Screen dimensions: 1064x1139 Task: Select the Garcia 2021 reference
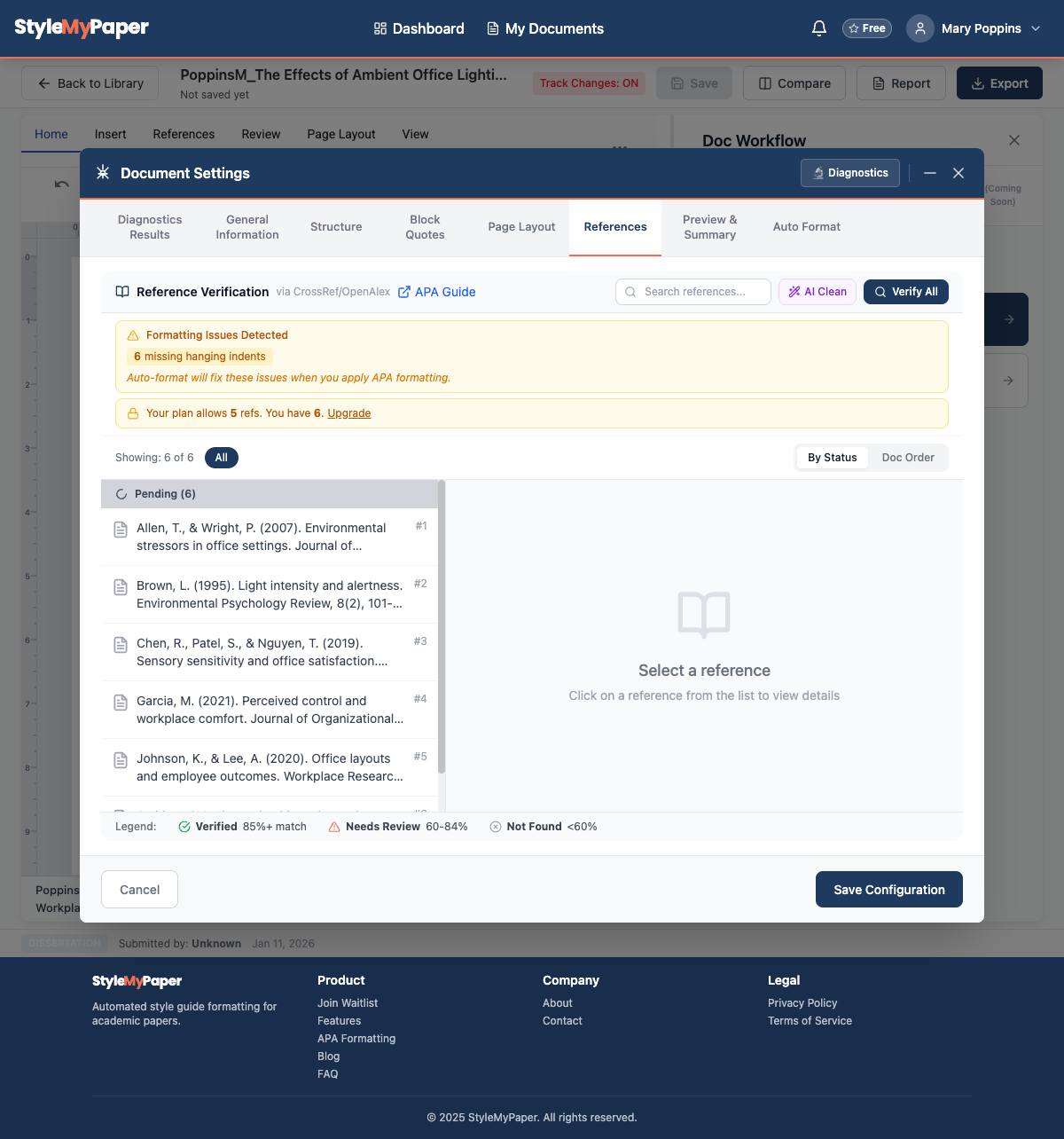[270, 710]
